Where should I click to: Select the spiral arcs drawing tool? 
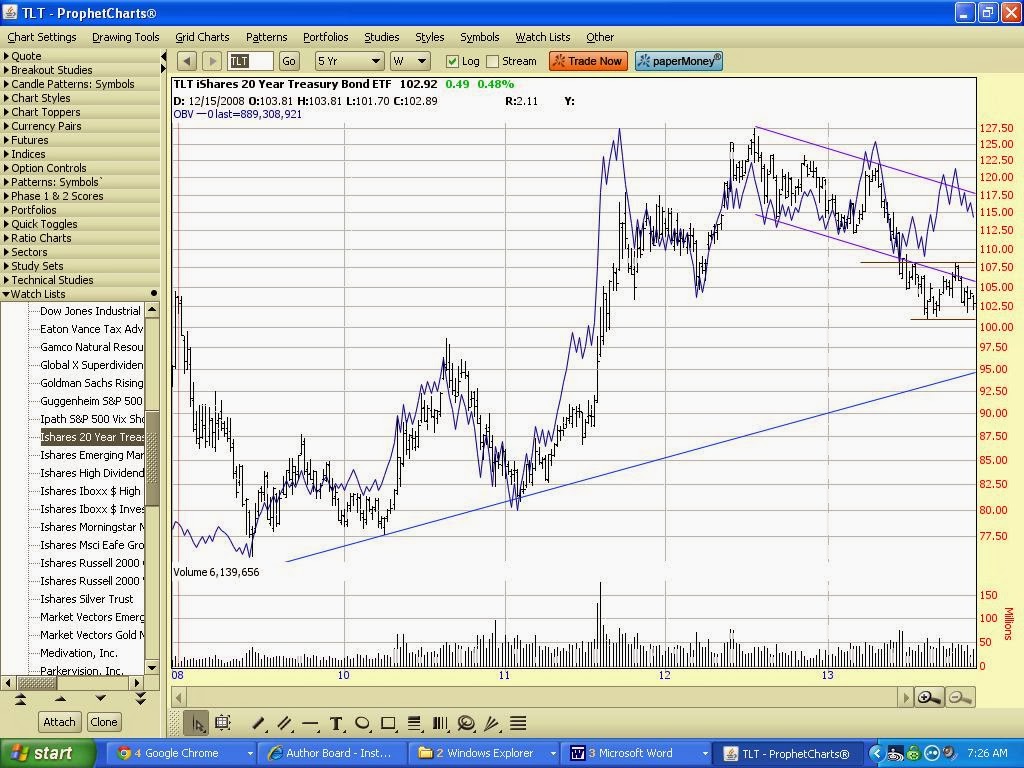coord(466,723)
